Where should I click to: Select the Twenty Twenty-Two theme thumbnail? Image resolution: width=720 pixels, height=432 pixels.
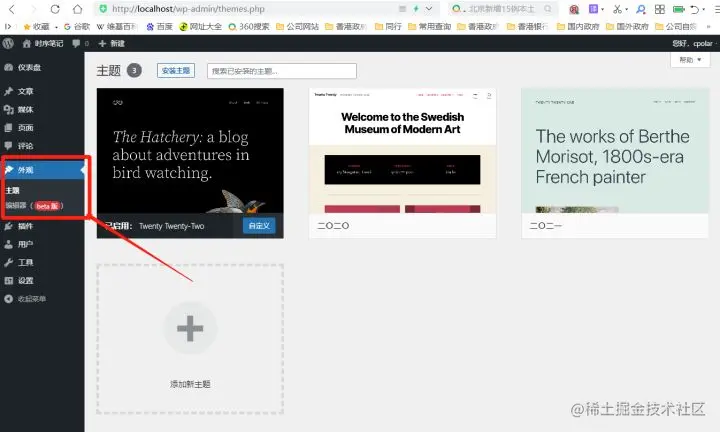click(190, 151)
